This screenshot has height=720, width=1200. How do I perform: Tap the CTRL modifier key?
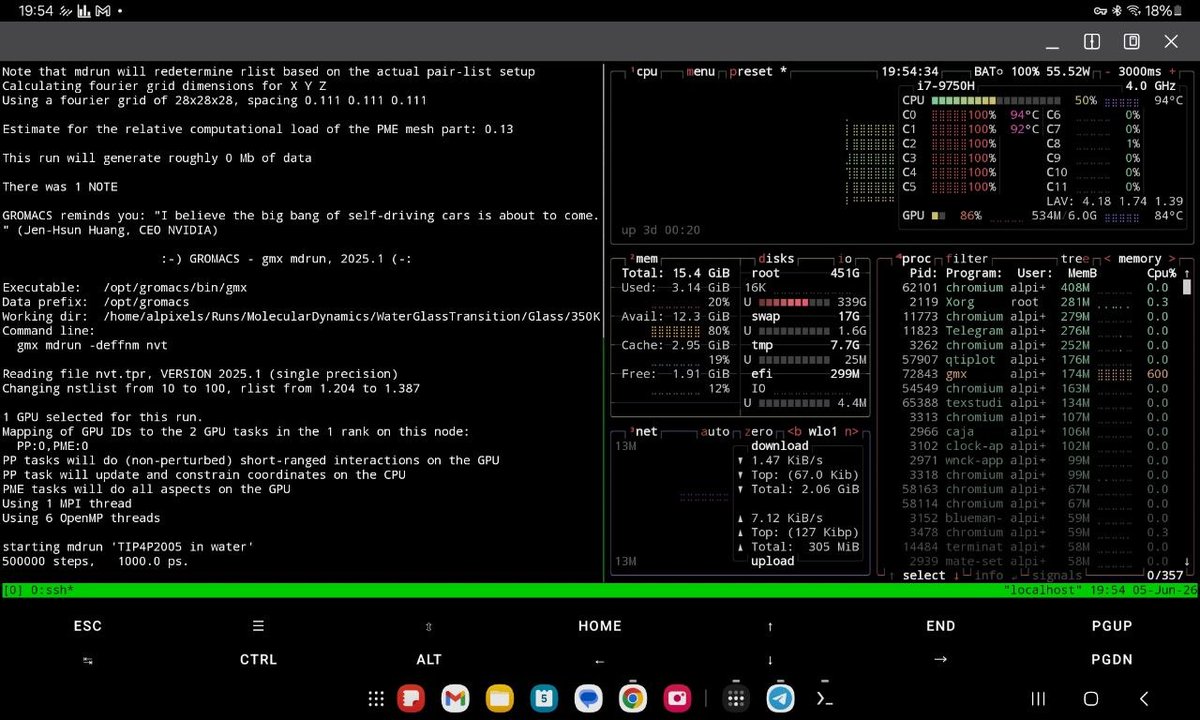click(x=258, y=659)
